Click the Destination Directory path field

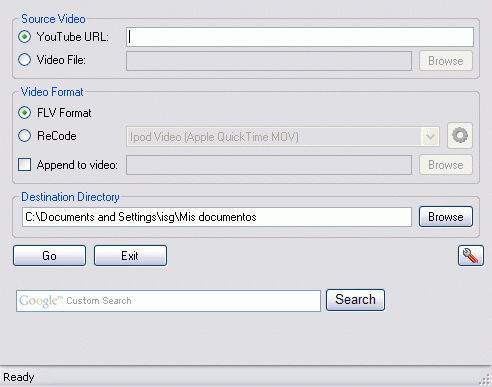click(x=217, y=217)
